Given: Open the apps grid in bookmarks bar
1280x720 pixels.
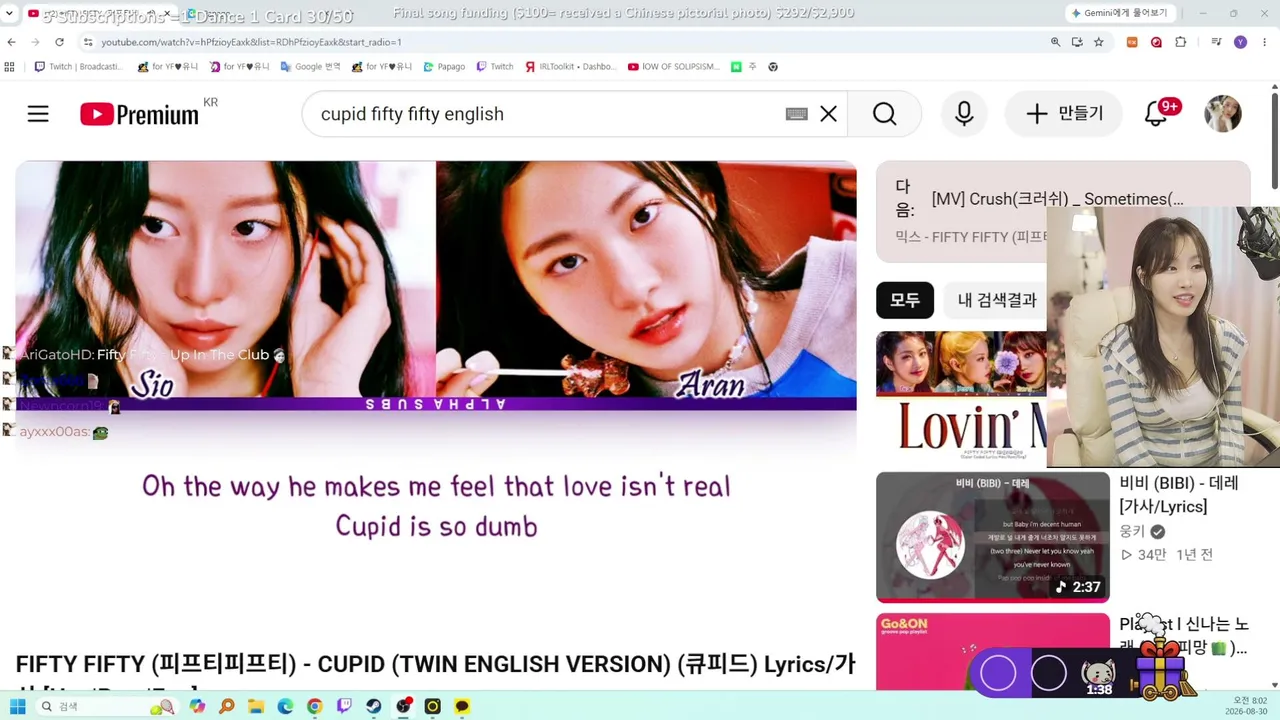Looking at the screenshot, I should click(10, 67).
